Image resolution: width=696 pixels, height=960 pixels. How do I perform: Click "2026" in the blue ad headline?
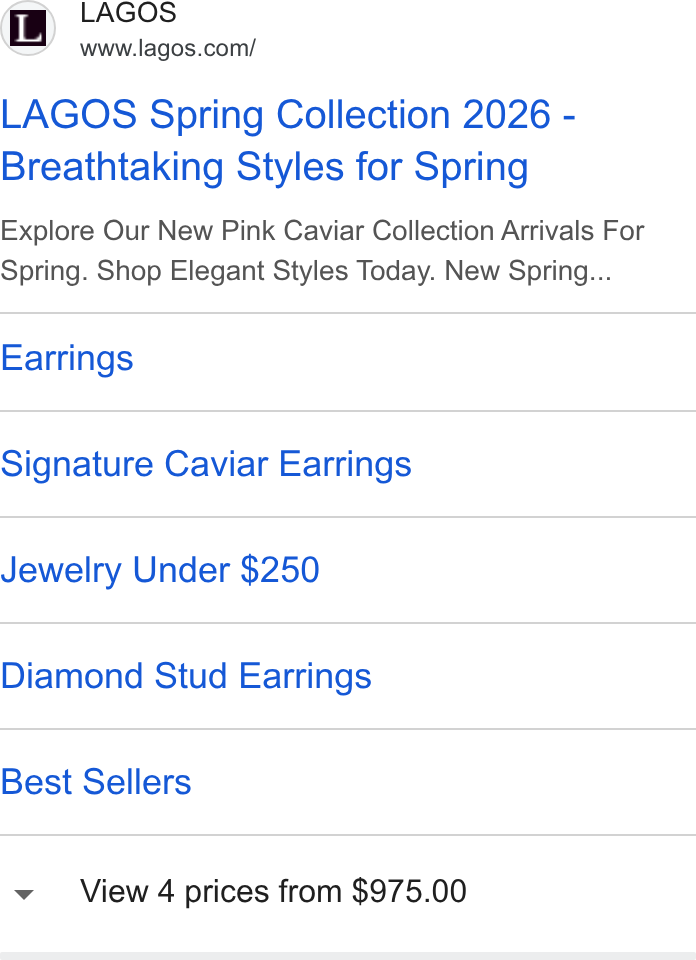[506, 115]
